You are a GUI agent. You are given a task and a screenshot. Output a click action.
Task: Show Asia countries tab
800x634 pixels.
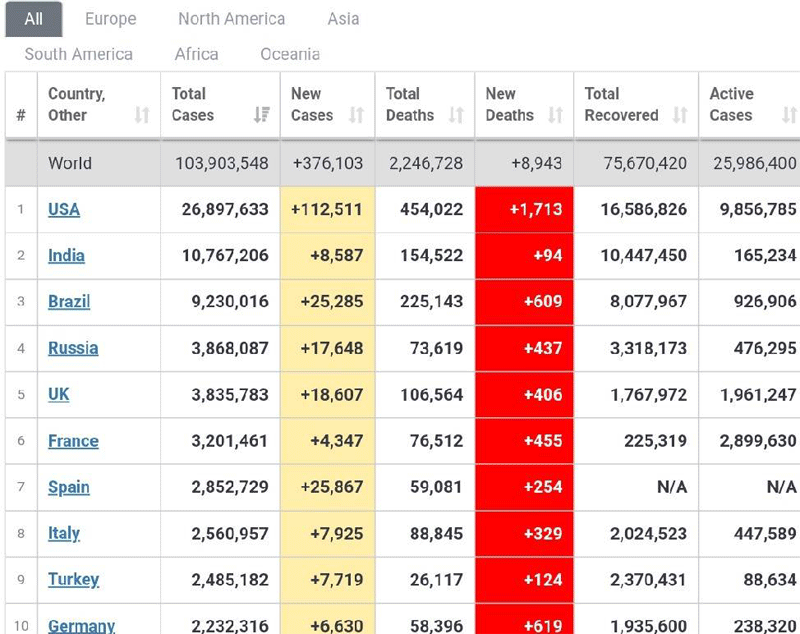(x=343, y=19)
